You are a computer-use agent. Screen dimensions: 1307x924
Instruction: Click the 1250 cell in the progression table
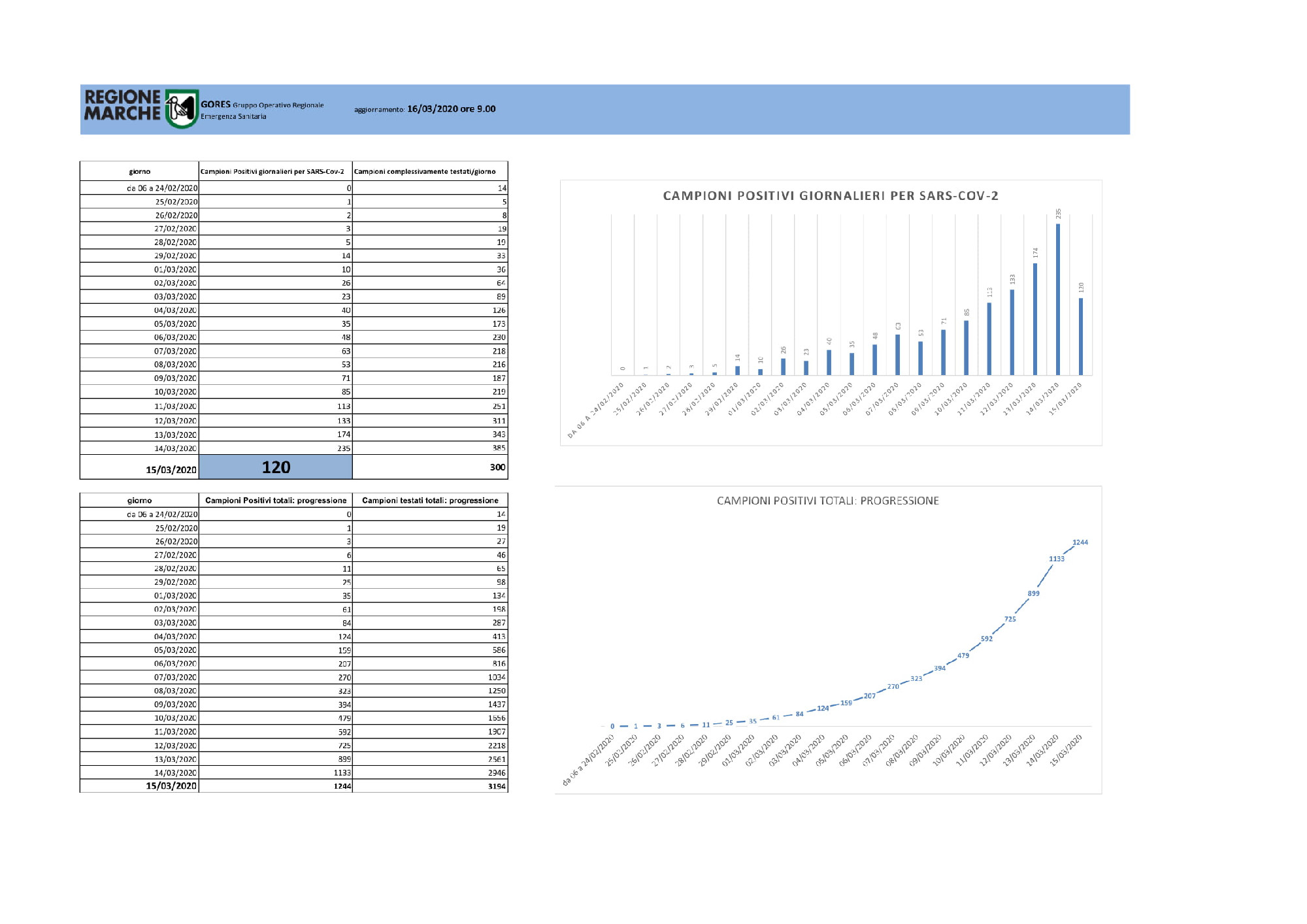click(x=430, y=691)
